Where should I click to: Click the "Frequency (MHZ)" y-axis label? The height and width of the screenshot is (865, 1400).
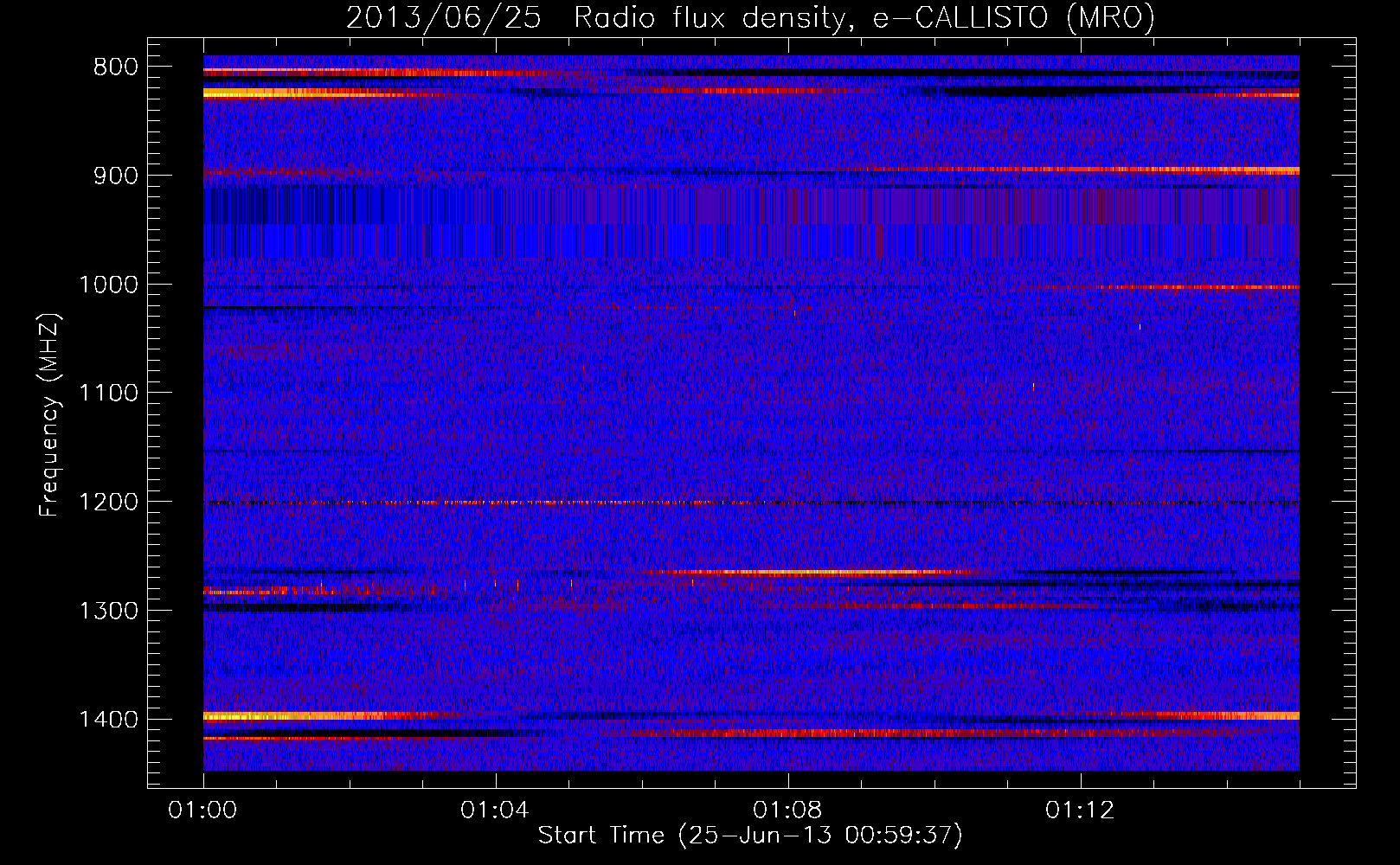coord(49,415)
